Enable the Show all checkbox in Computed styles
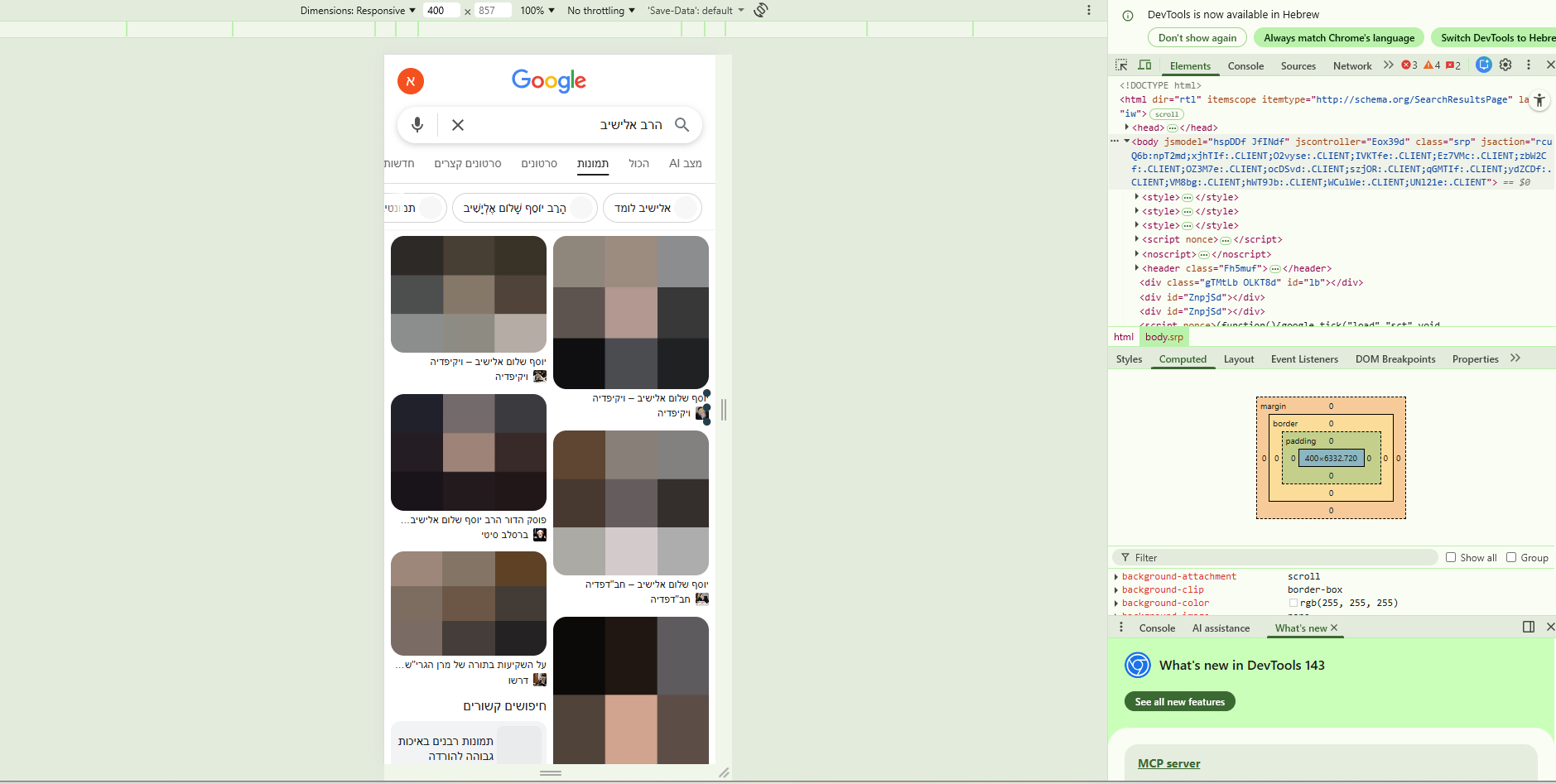The width and height of the screenshot is (1556, 784). click(1451, 556)
